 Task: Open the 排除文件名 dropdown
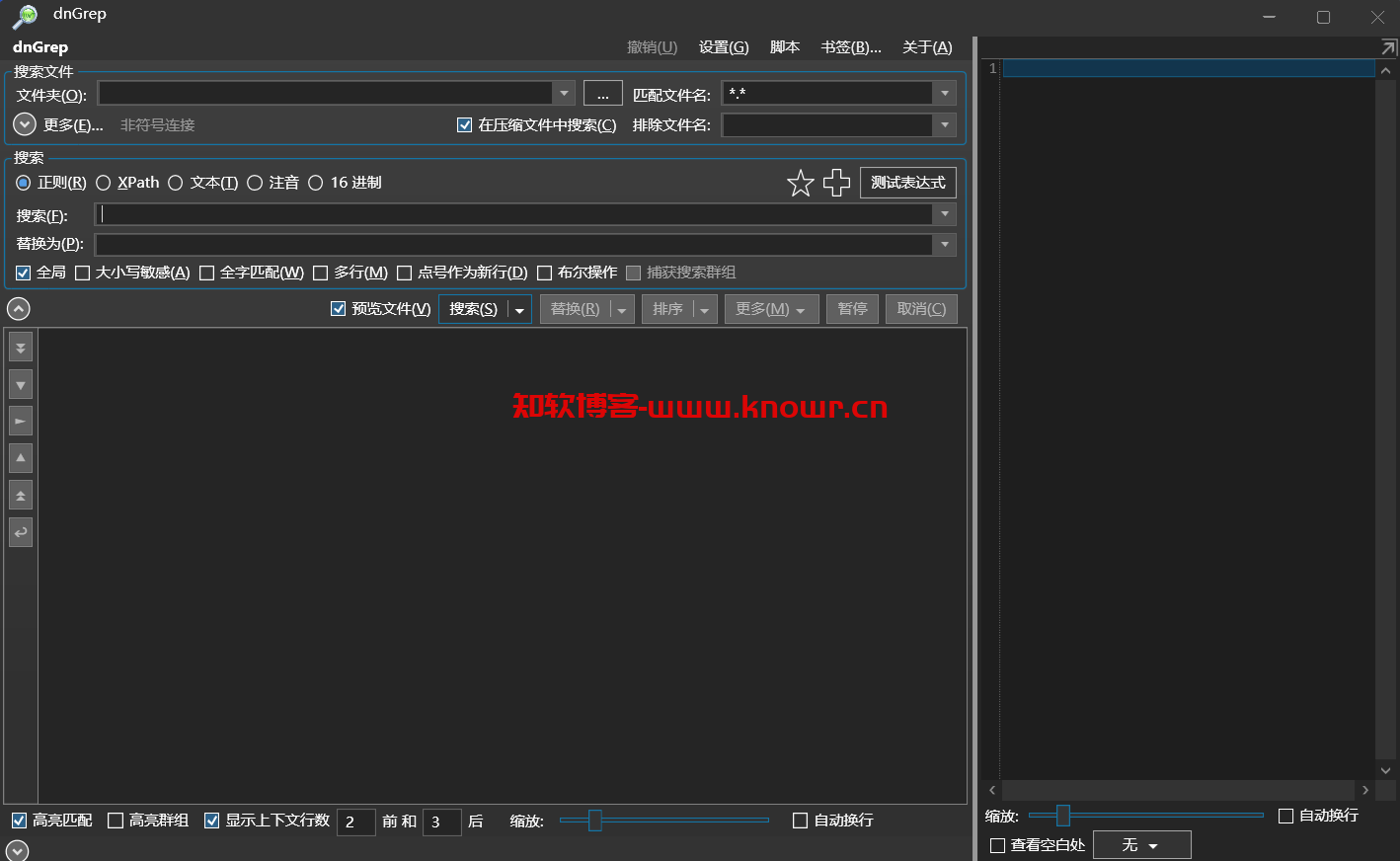(945, 125)
